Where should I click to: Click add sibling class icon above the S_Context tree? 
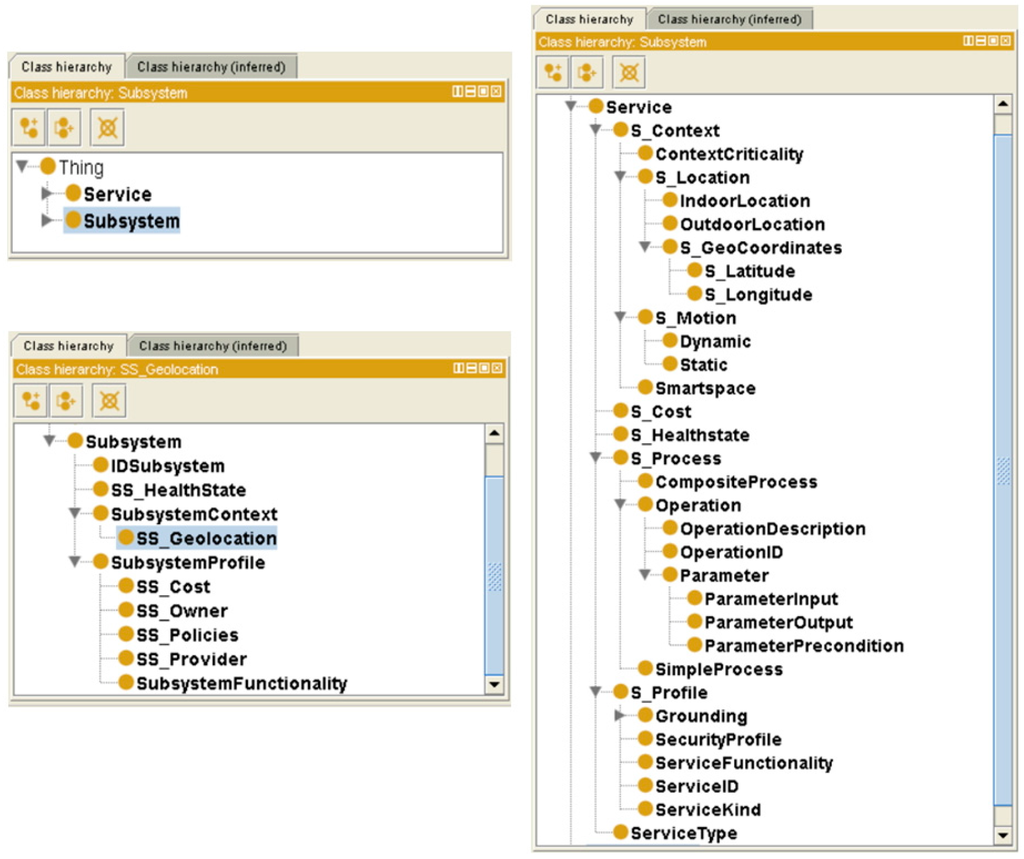[589, 72]
